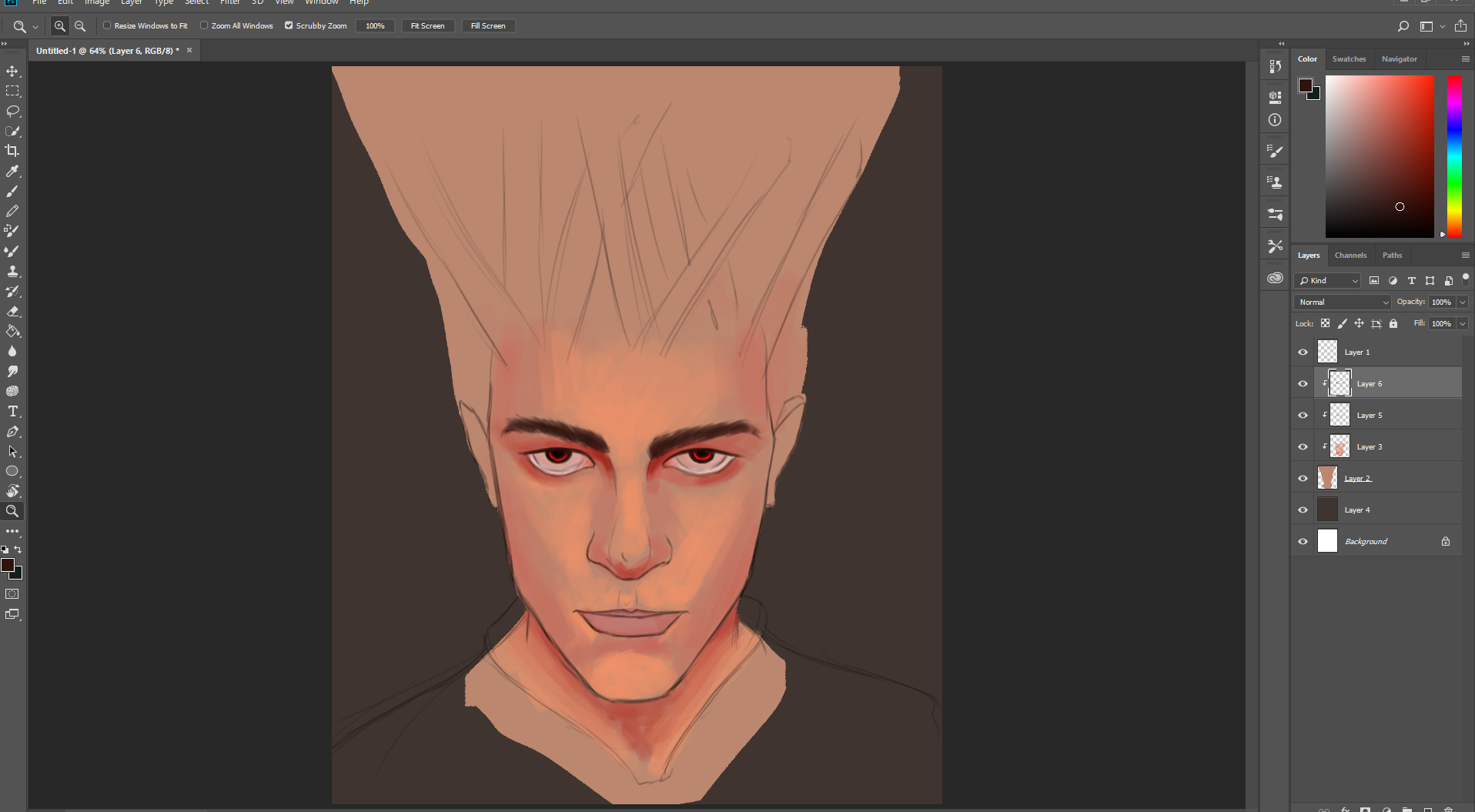Select the Pen tool
1475x812 pixels.
[12, 431]
